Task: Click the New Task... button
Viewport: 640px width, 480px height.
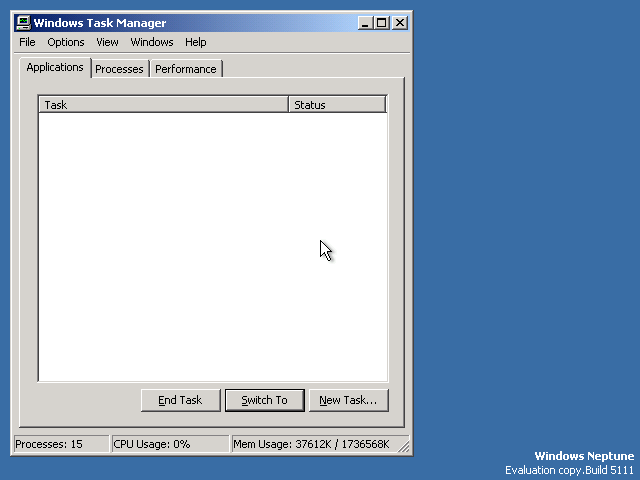Action: pyautogui.click(x=349, y=400)
